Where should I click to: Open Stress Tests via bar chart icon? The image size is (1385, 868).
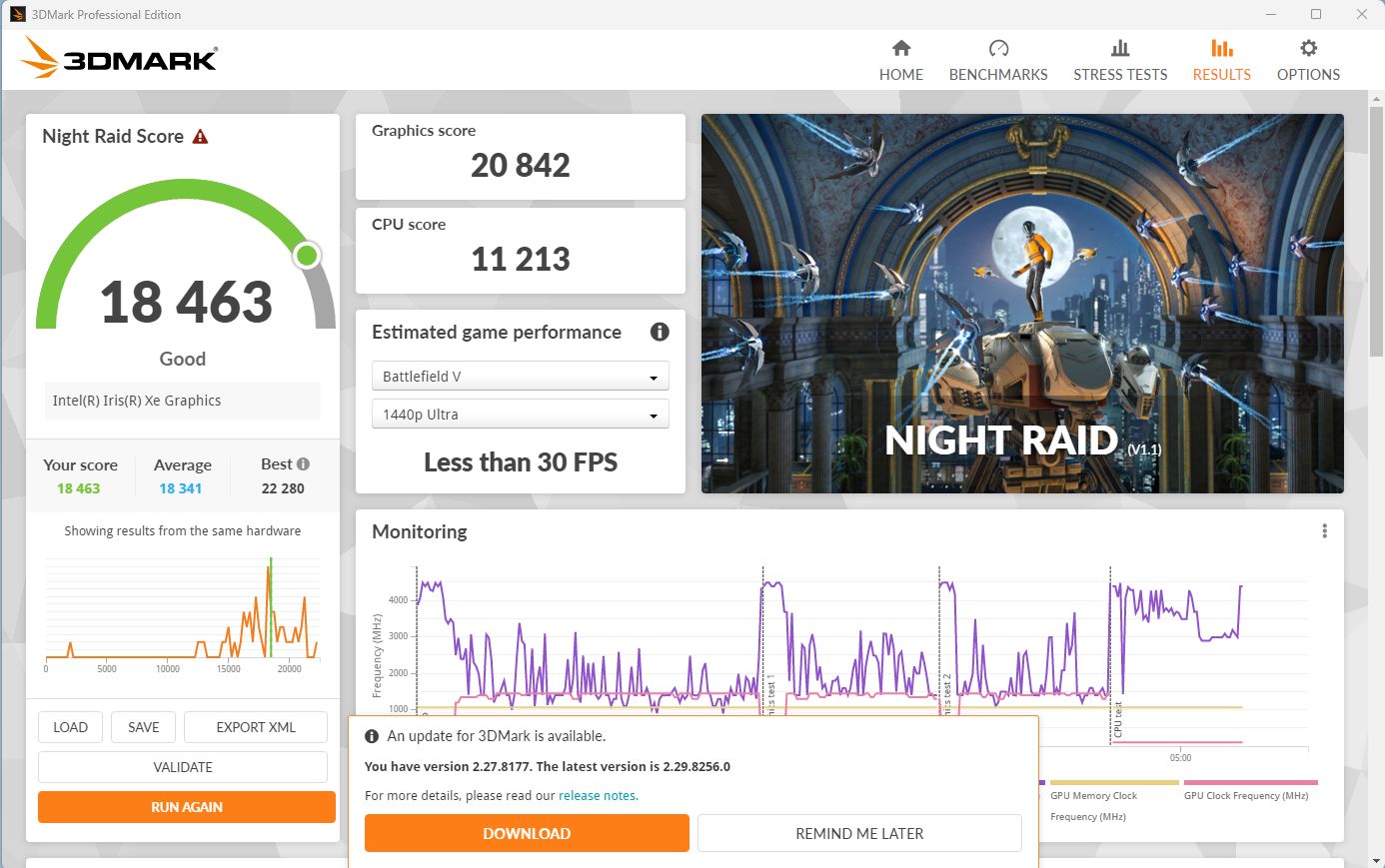1120,48
